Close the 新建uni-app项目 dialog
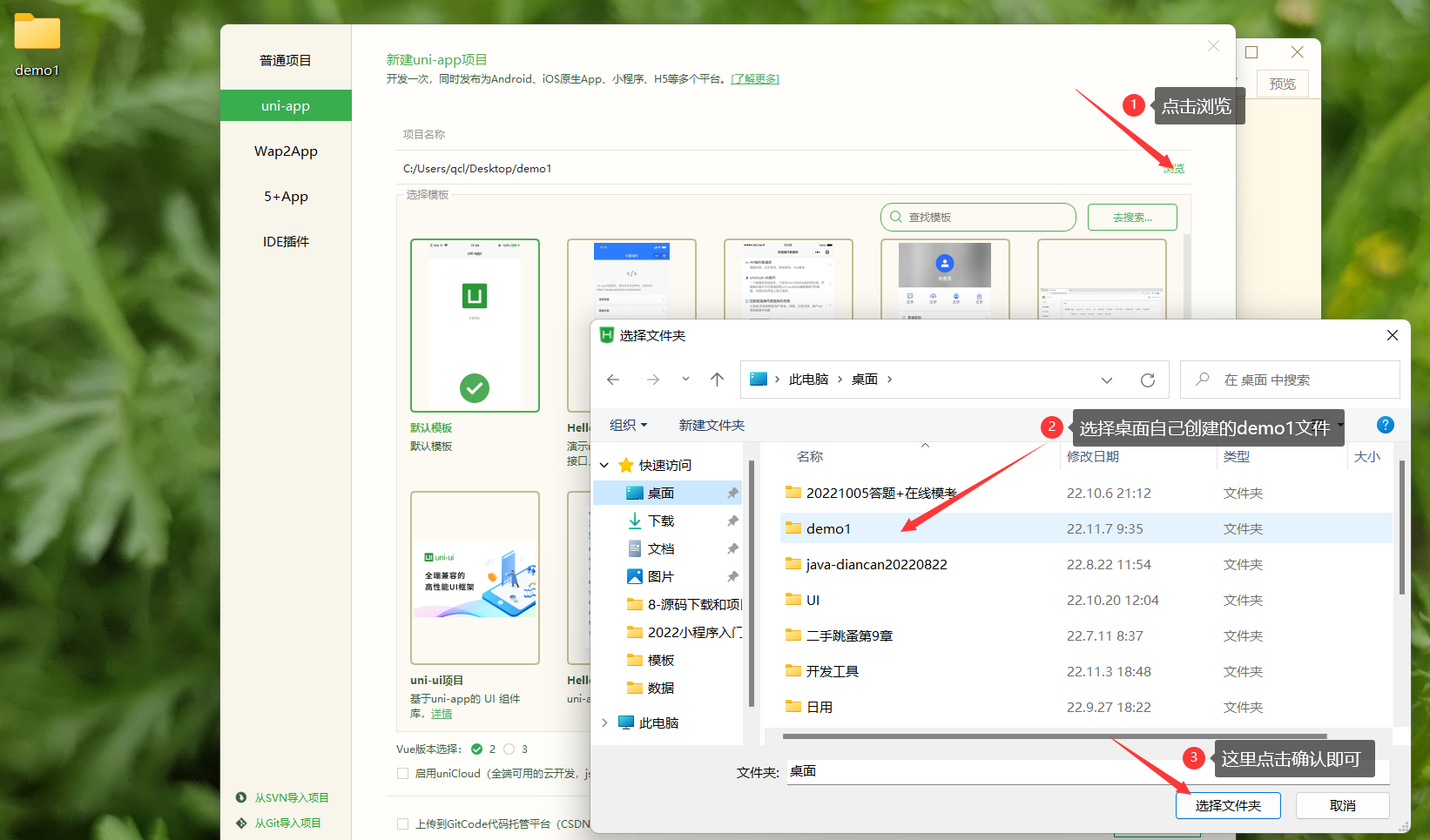Image resolution: width=1430 pixels, height=840 pixels. click(x=1213, y=46)
